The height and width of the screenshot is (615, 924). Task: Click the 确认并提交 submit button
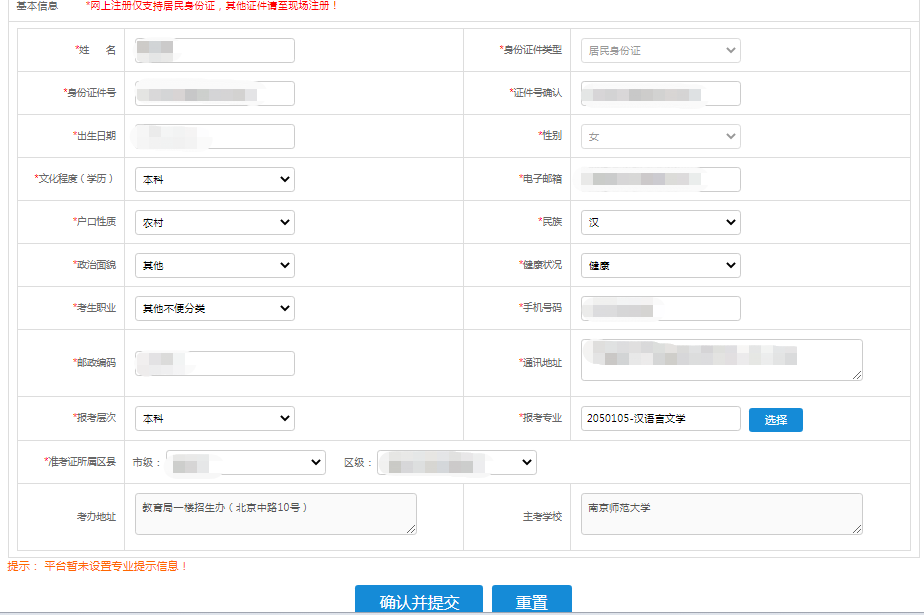pyautogui.click(x=419, y=600)
